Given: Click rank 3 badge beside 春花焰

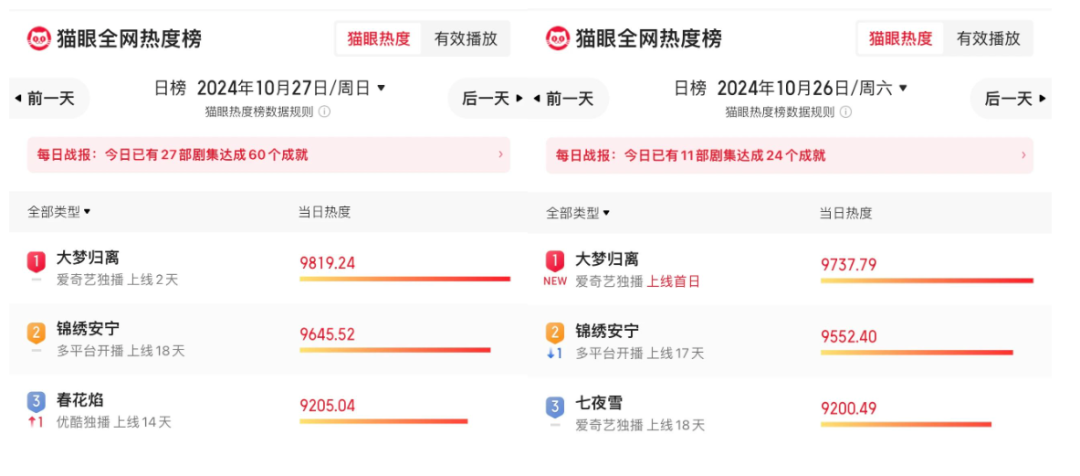Looking at the screenshot, I should (36, 402).
